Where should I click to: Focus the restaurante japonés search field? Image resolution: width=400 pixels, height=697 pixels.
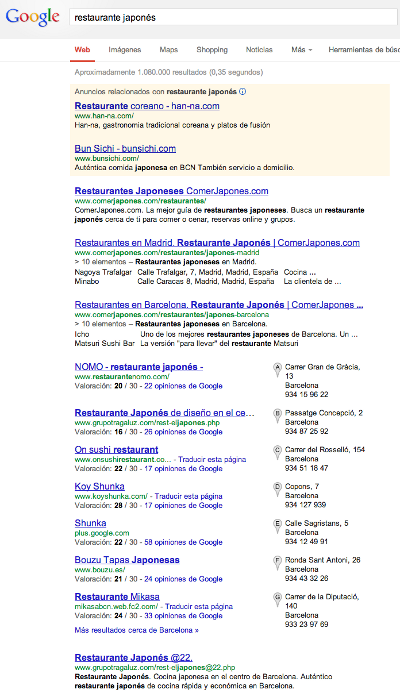(233, 18)
